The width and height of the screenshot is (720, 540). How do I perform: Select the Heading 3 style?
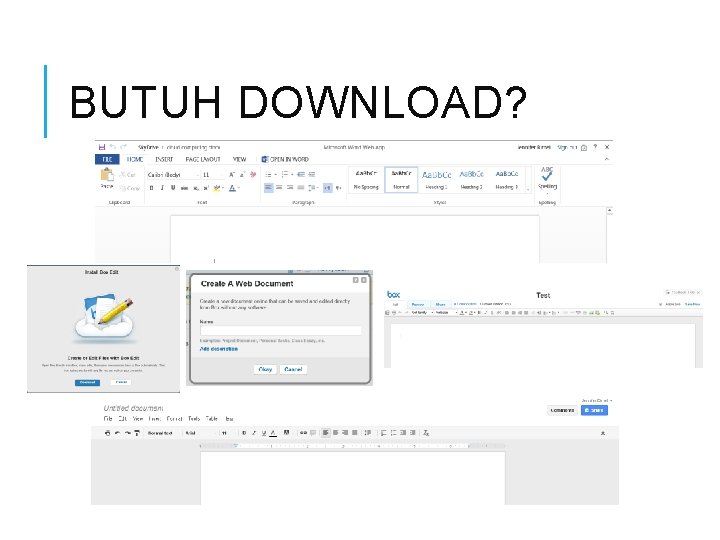506,180
